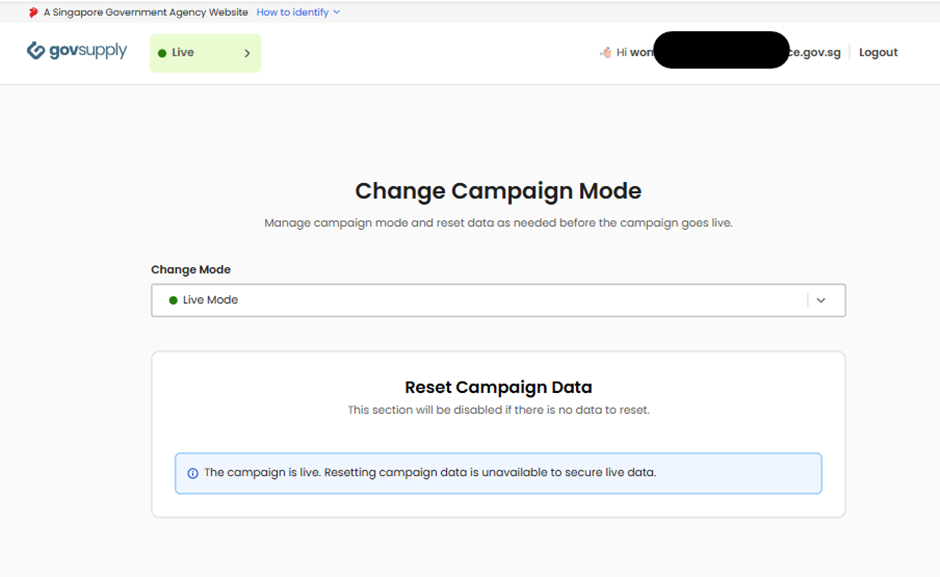The height and width of the screenshot is (577, 940).
Task: Click 'This section will be disabled' subtitle
Action: click(498, 410)
